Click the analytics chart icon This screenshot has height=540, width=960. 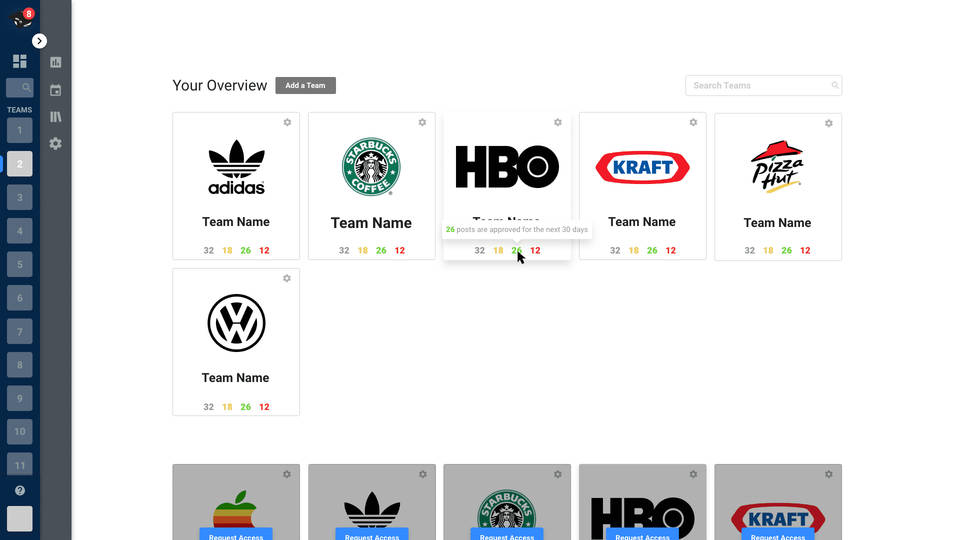[56, 62]
